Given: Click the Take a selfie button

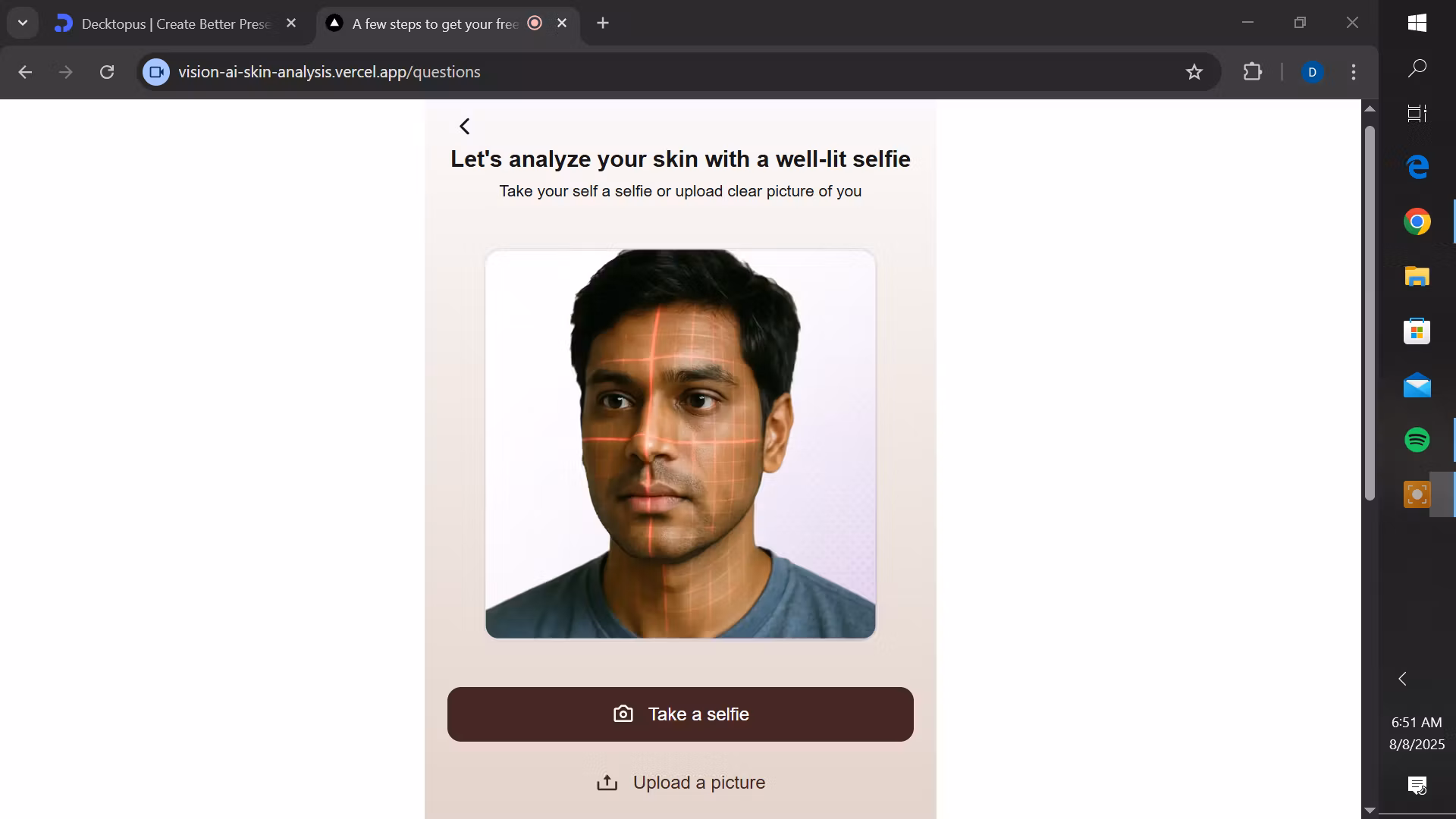Looking at the screenshot, I should (x=680, y=714).
